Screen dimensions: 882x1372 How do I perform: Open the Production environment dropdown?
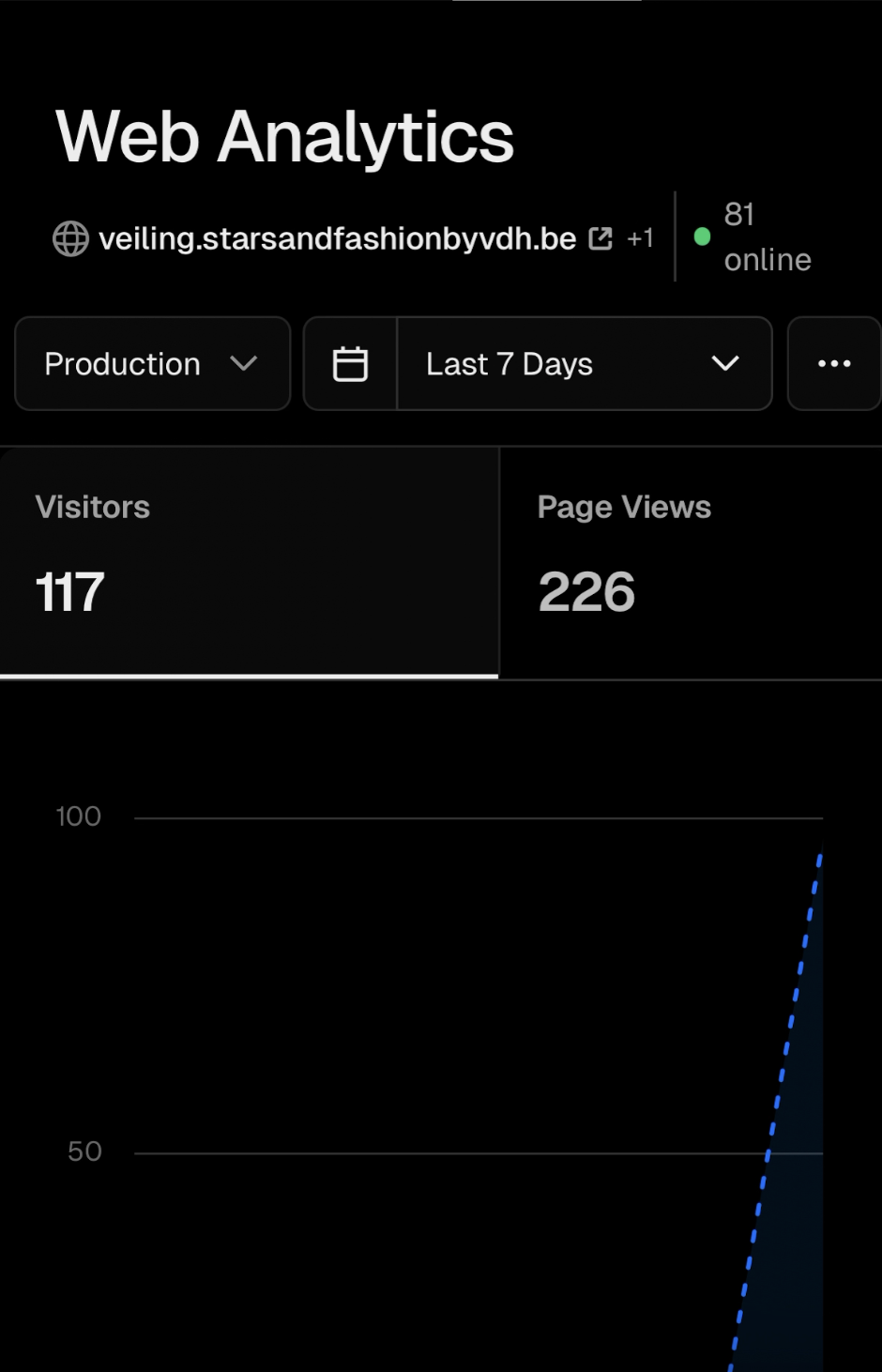coord(152,363)
